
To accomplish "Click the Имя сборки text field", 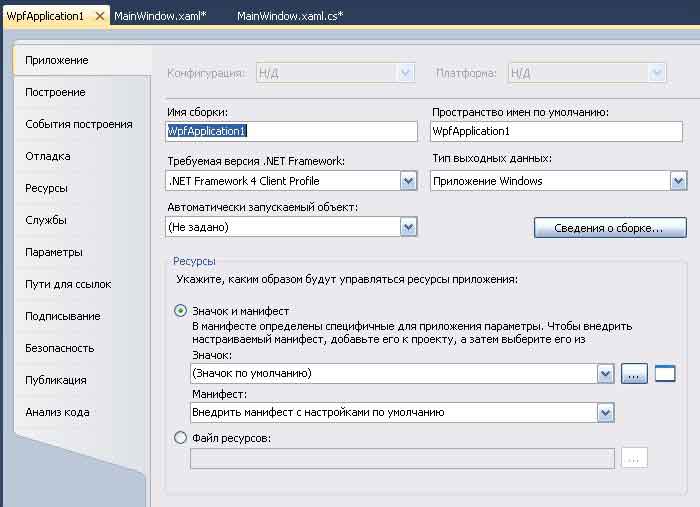I will coord(291,131).
